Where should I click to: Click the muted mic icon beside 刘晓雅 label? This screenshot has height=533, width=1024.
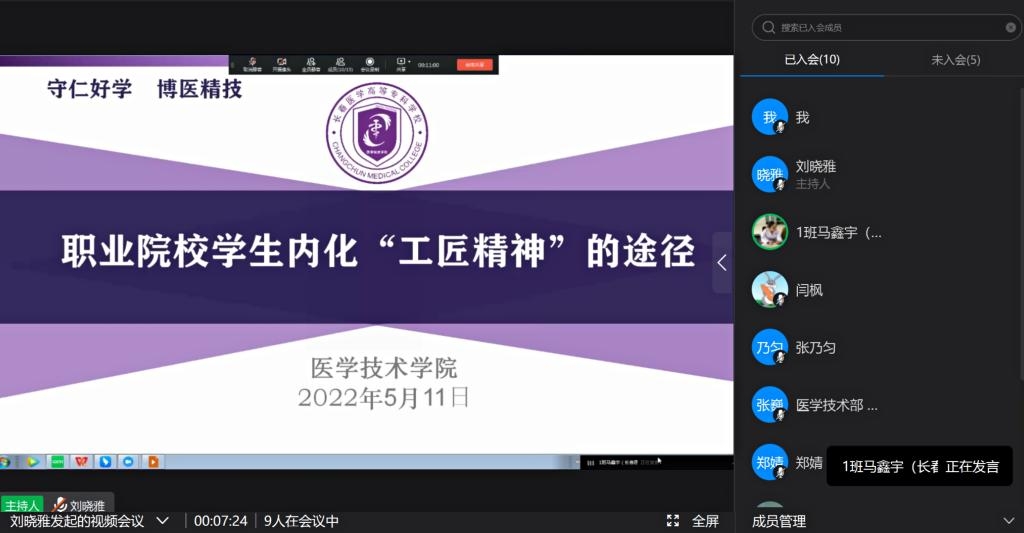(x=60, y=506)
